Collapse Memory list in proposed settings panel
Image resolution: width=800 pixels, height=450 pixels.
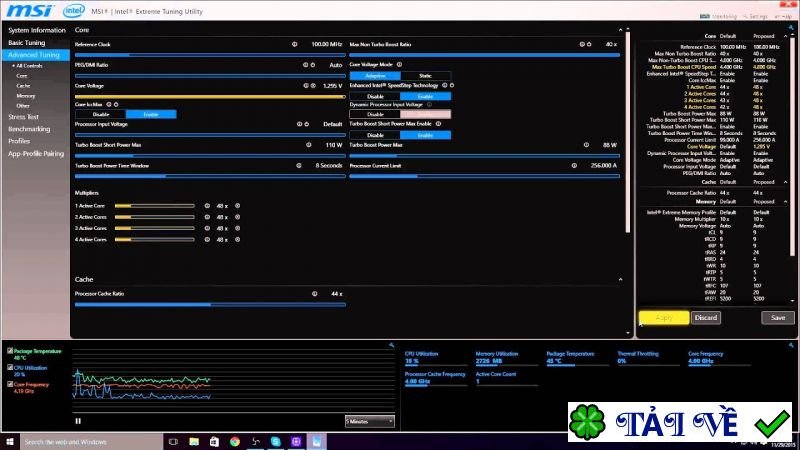point(785,202)
